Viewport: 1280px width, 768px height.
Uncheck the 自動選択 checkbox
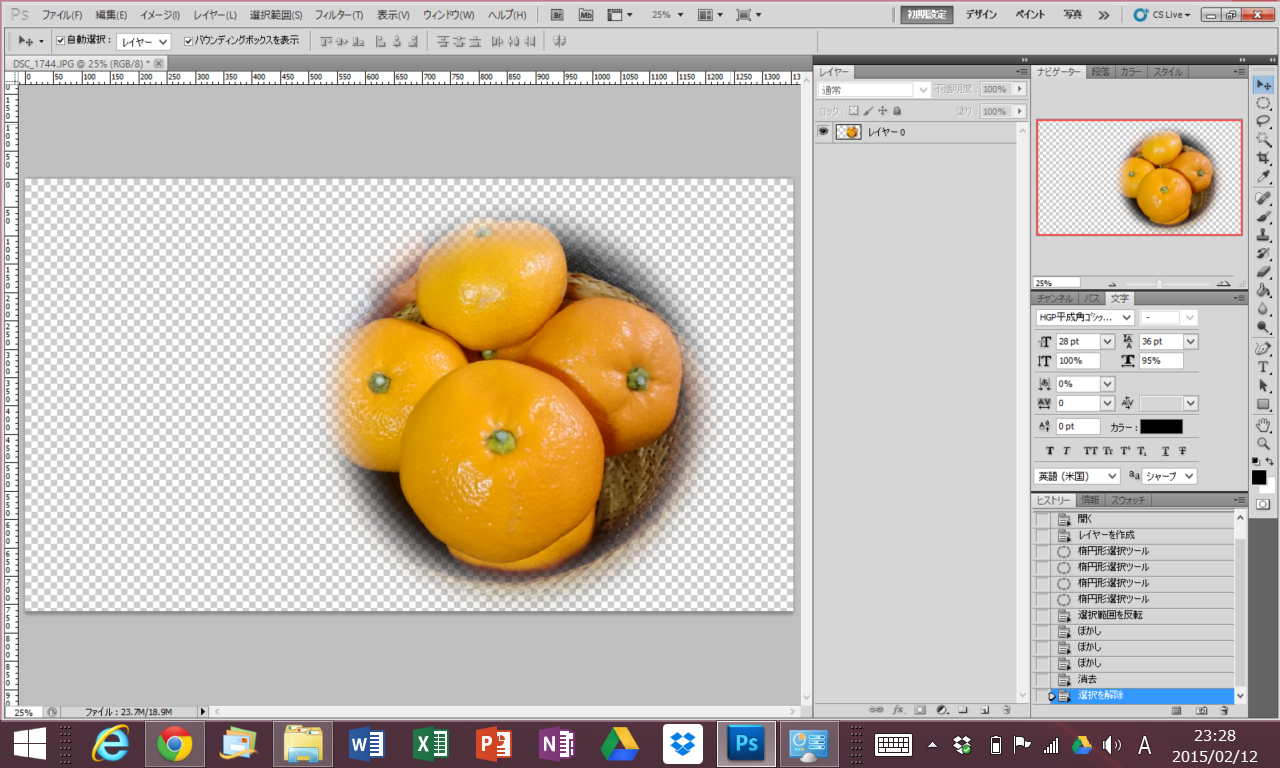pos(60,41)
